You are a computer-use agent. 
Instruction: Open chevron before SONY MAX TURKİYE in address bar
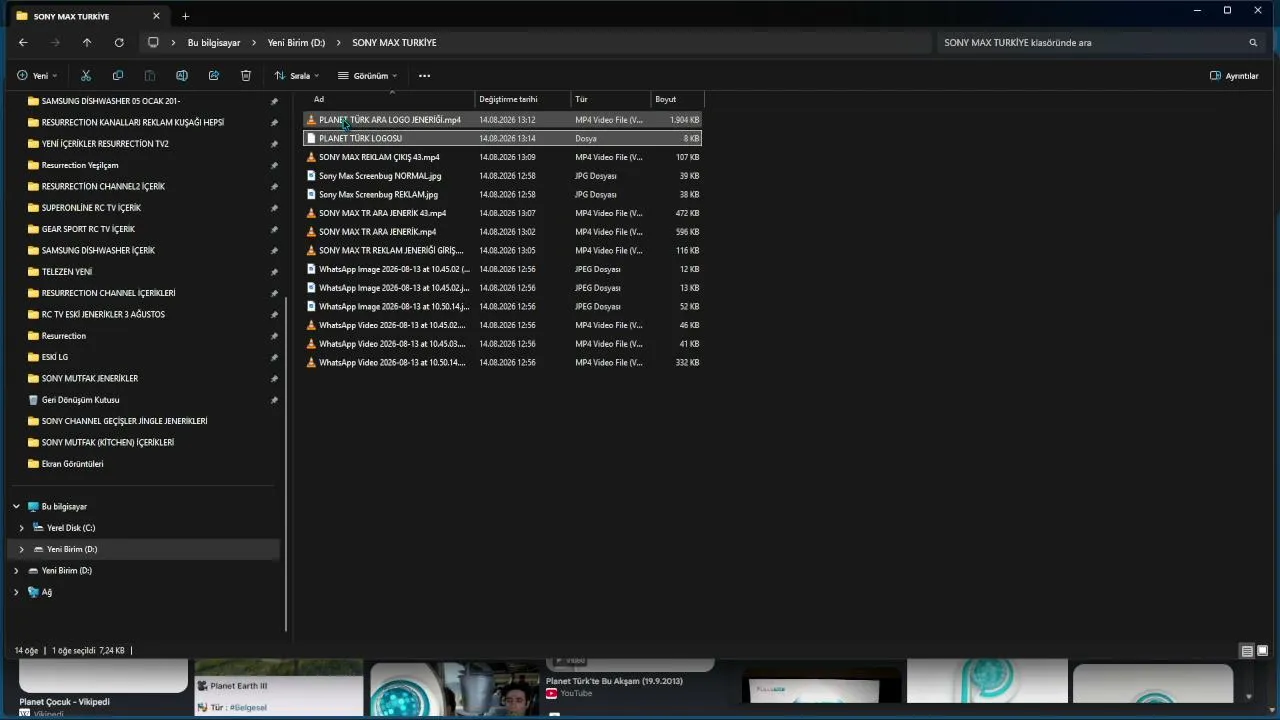(339, 43)
